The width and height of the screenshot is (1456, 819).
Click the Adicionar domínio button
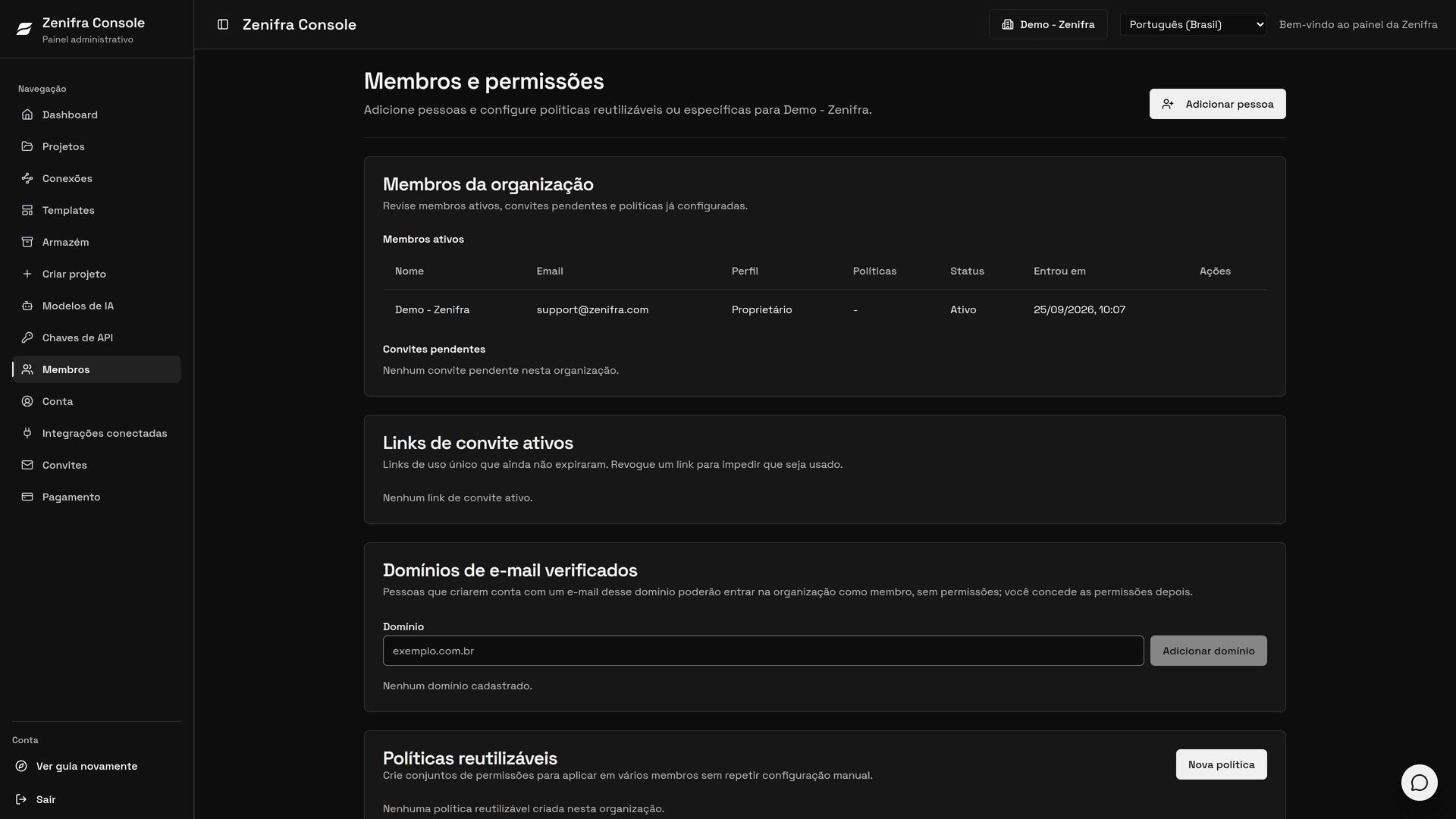(1208, 651)
